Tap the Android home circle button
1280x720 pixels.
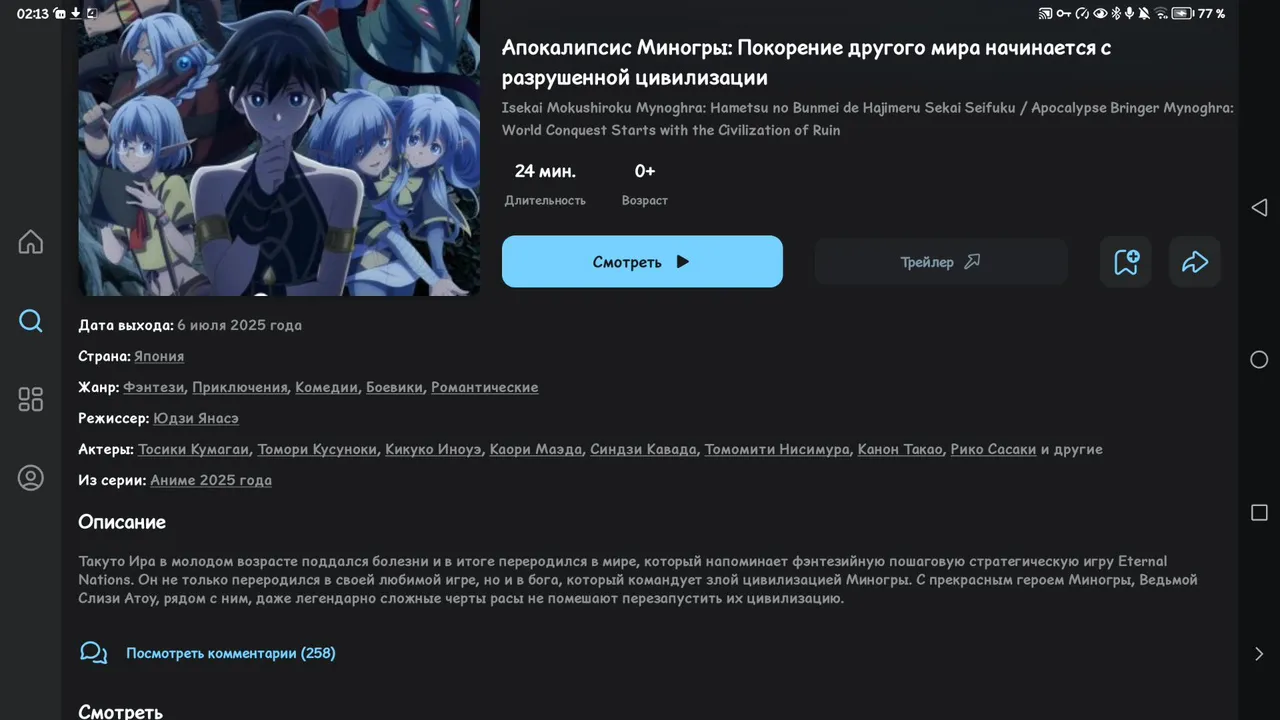coord(1259,359)
